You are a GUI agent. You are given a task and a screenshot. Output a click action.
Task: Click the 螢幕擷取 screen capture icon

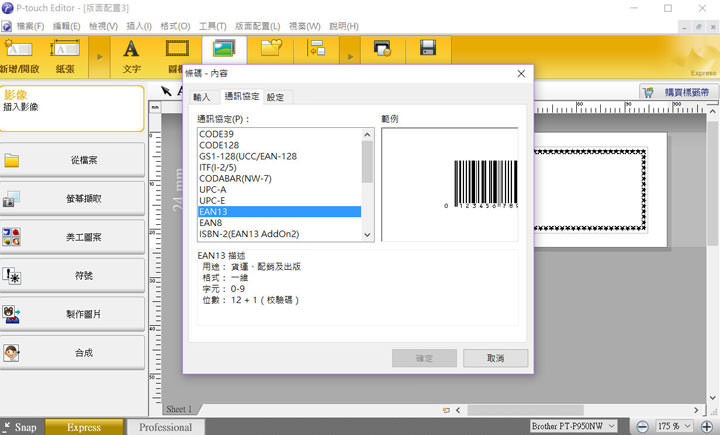pyautogui.click(x=12, y=199)
